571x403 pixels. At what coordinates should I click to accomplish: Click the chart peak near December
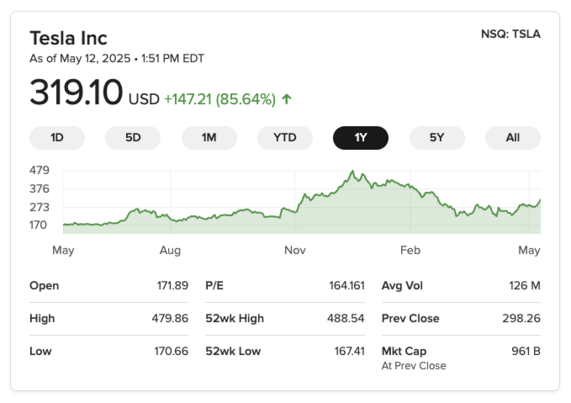(x=352, y=171)
